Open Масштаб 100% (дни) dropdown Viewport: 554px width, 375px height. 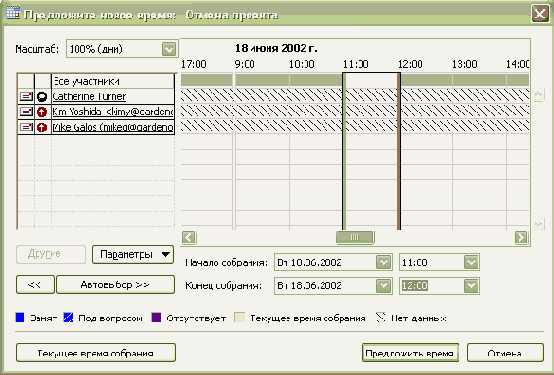pos(169,49)
